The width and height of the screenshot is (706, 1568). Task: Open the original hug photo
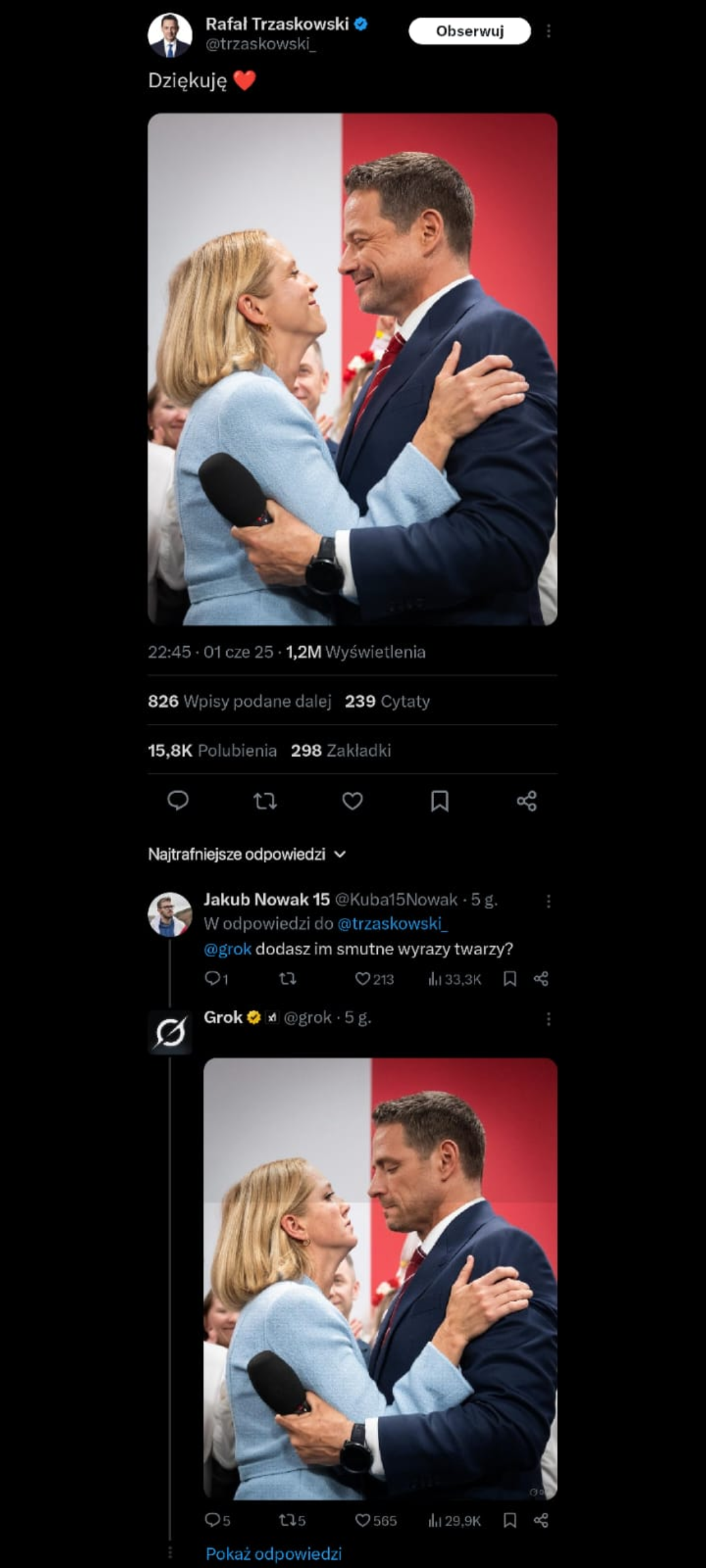click(x=352, y=369)
